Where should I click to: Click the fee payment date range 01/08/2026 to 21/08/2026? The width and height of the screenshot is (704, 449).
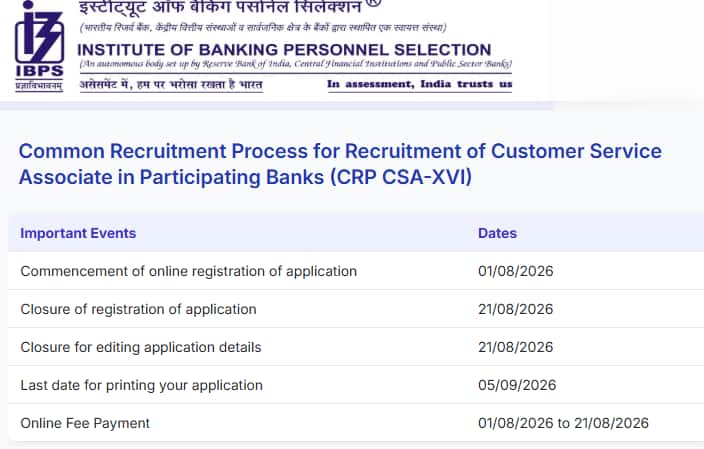click(x=563, y=423)
